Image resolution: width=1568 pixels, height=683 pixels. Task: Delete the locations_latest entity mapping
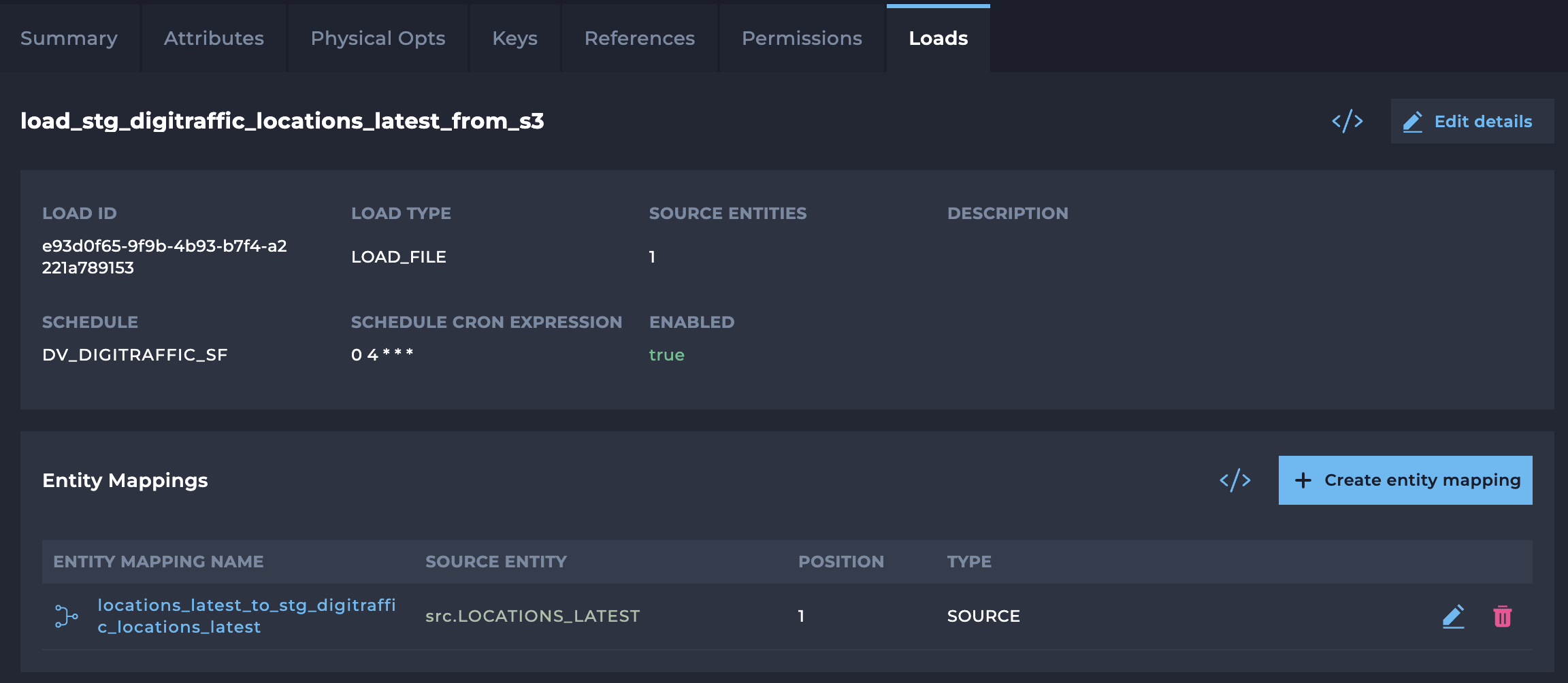(x=1502, y=616)
